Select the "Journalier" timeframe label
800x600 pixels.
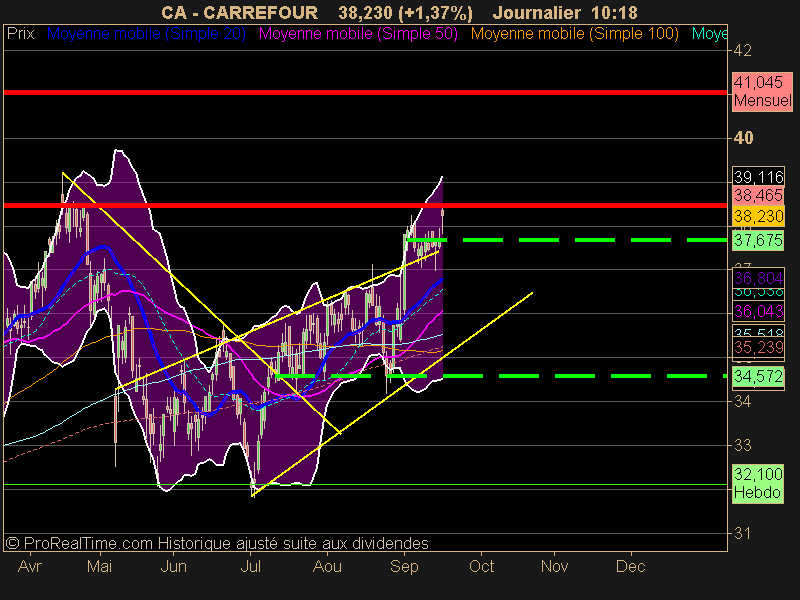click(537, 12)
